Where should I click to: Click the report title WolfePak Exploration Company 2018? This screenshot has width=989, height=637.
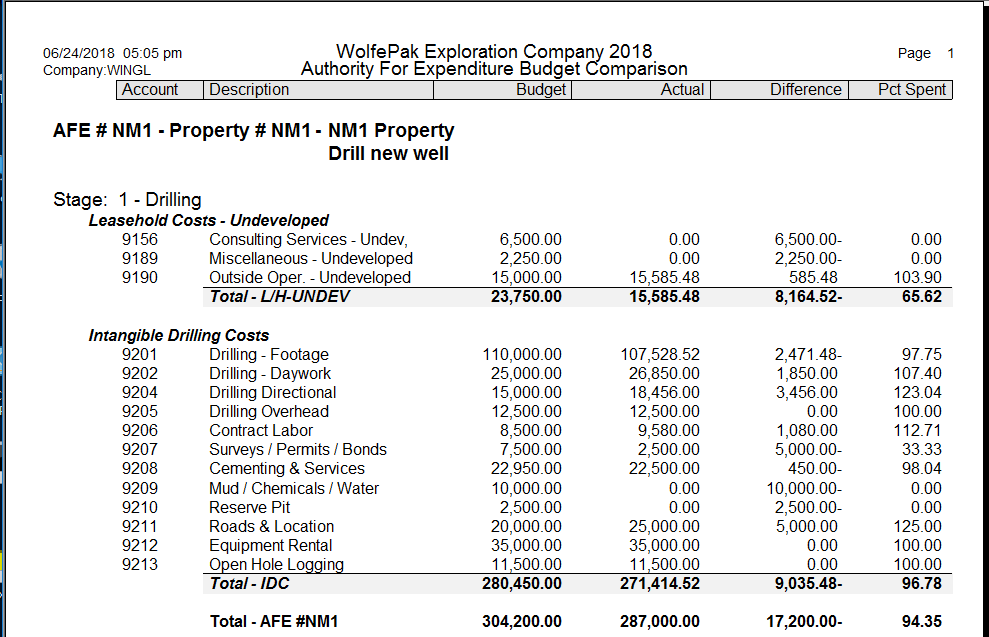[x=495, y=51]
